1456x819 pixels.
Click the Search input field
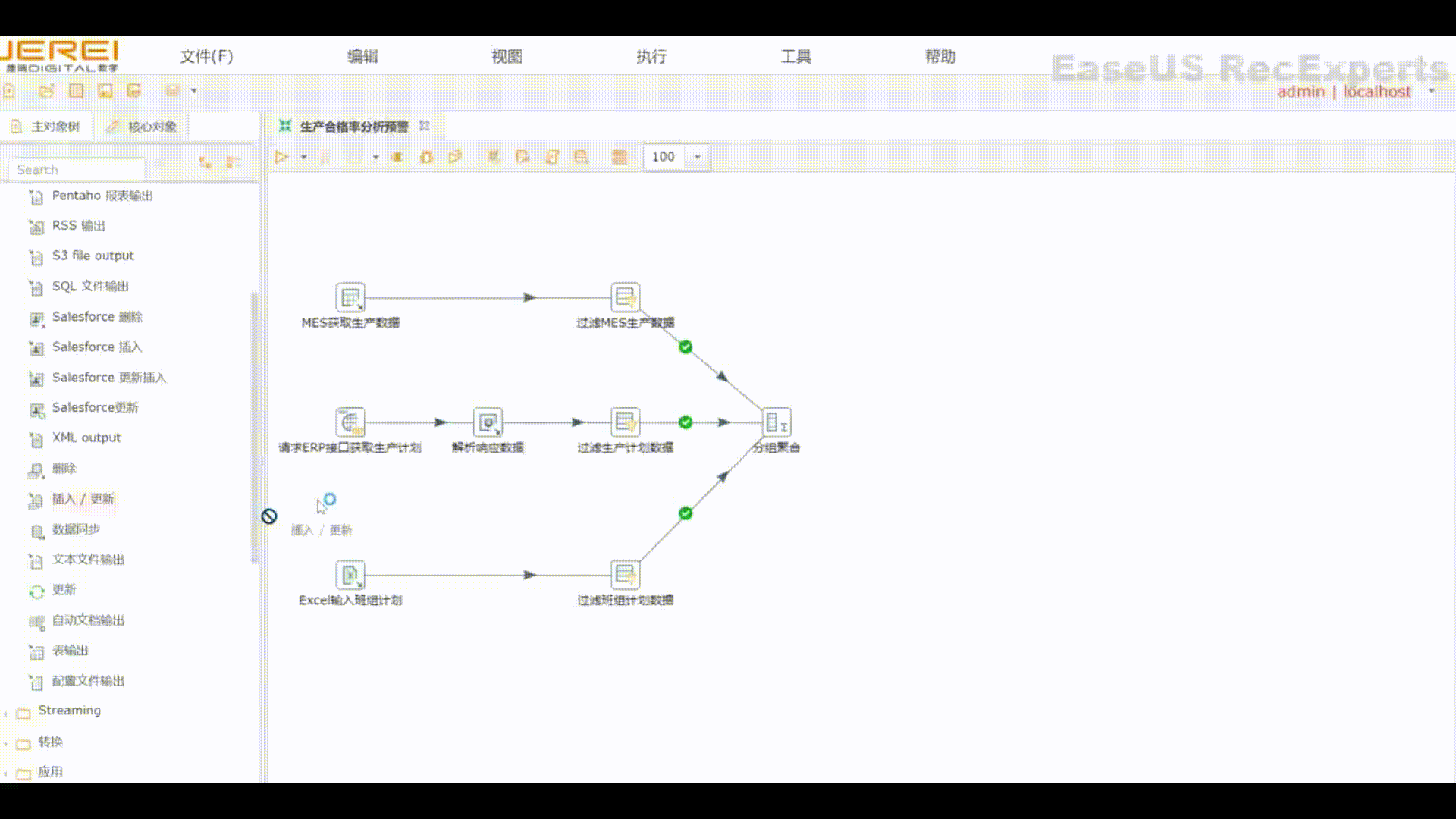pyautogui.click(x=76, y=169)
